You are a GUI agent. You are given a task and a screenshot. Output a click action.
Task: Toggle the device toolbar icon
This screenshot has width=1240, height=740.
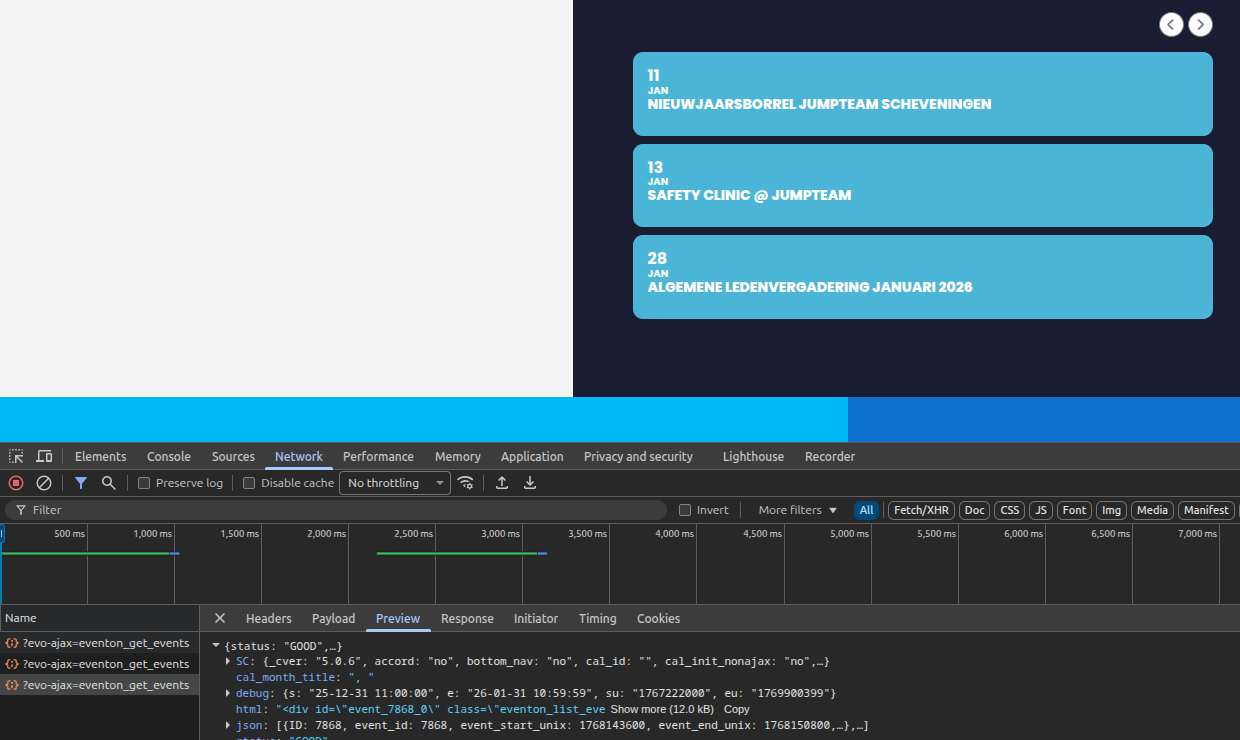[x=44, y=457]
